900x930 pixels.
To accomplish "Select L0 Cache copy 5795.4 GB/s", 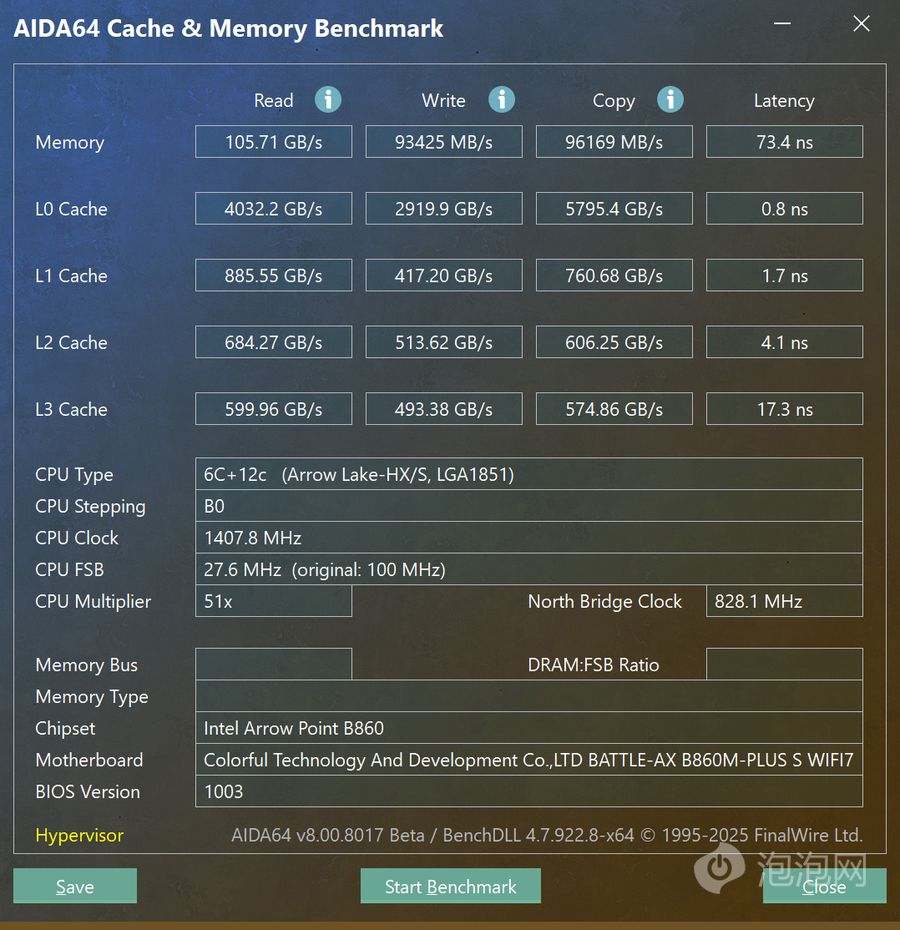I will pos(614,209).
